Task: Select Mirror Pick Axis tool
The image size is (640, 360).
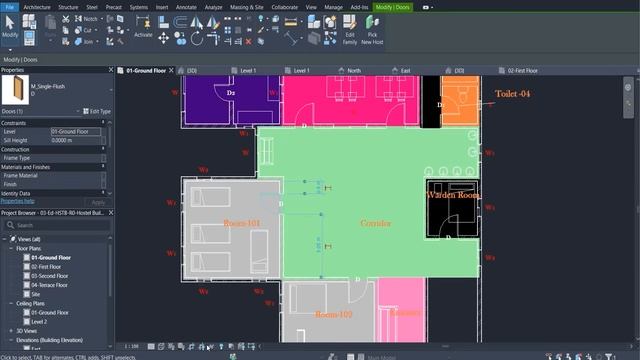Action: (197, 22)
